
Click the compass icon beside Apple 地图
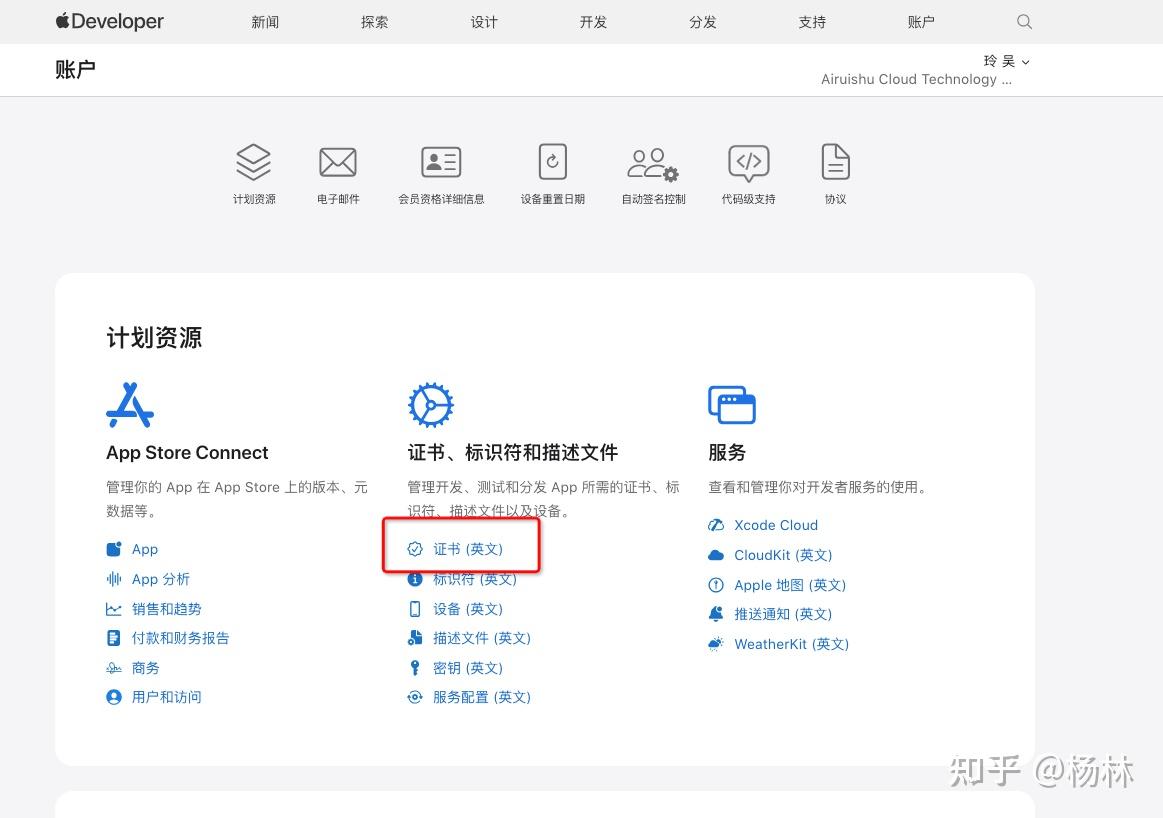point(716,585)
